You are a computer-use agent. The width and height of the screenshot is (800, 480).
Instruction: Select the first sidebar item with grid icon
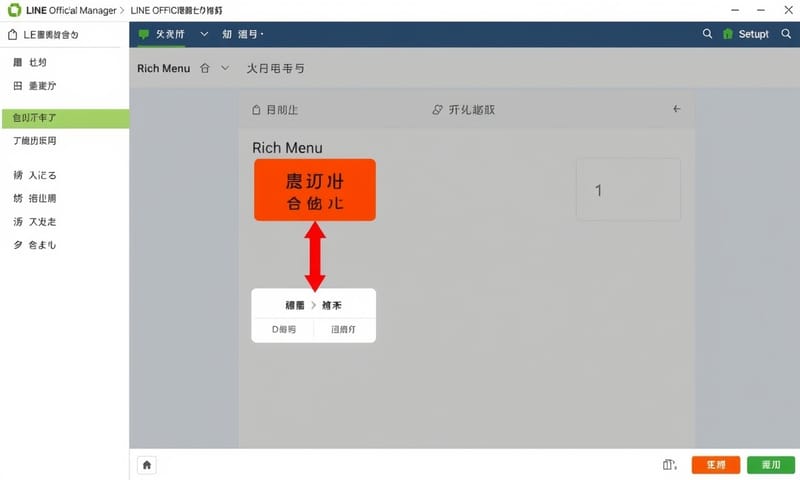[x=30, y=62]
